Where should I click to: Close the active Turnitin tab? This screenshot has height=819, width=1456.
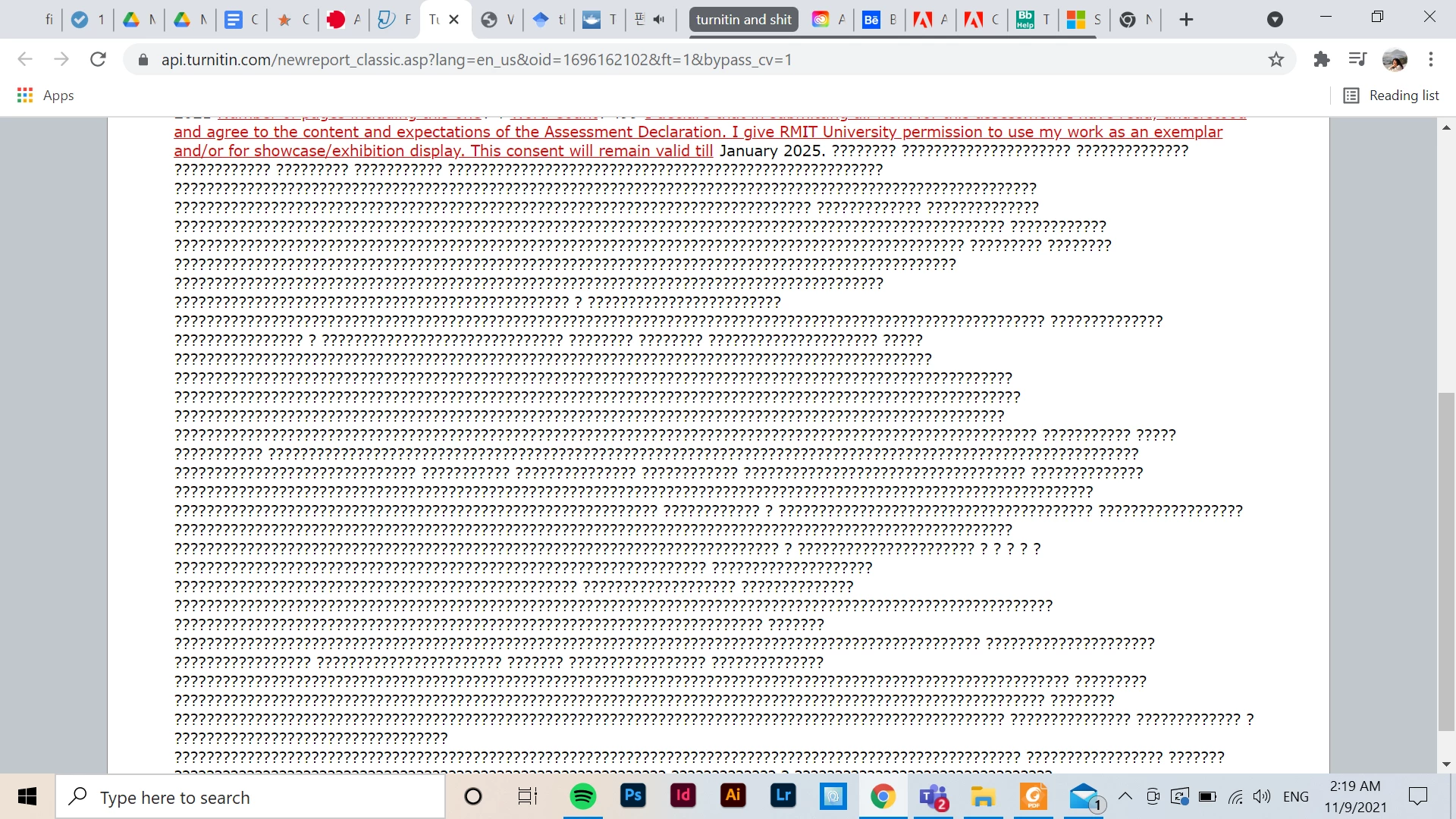tap(454, 20)
